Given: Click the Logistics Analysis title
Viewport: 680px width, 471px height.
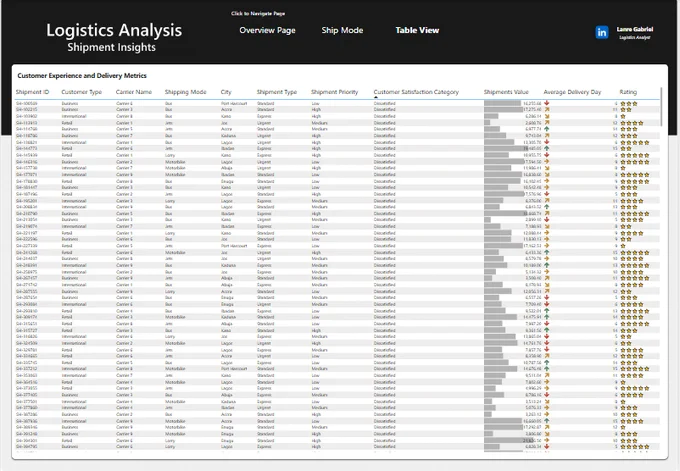Looking at the screenshot, I should [114, 30].
